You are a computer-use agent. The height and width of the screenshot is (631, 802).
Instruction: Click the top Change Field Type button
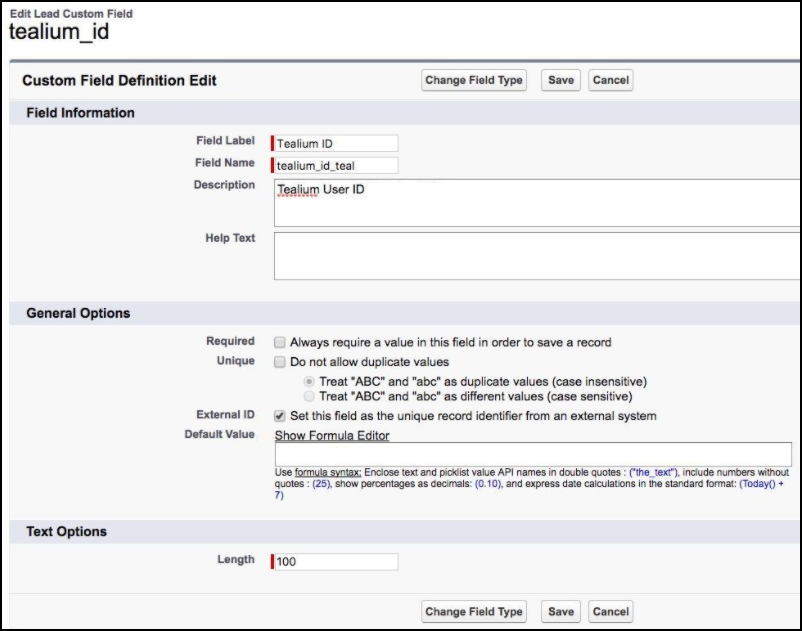pyautogui.click(x=474, y=80)
